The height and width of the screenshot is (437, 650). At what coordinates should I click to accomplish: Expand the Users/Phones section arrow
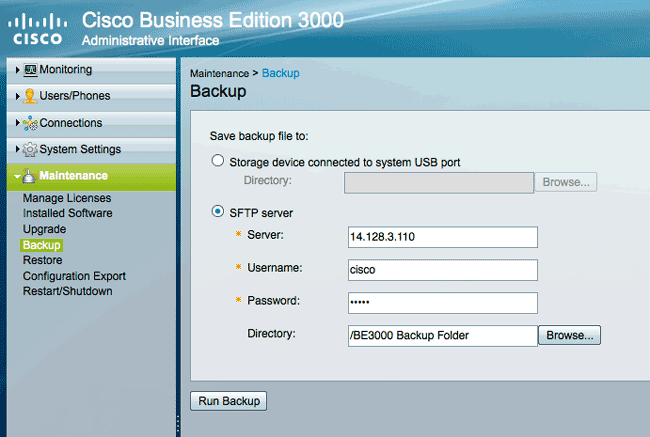click(17, 96)
